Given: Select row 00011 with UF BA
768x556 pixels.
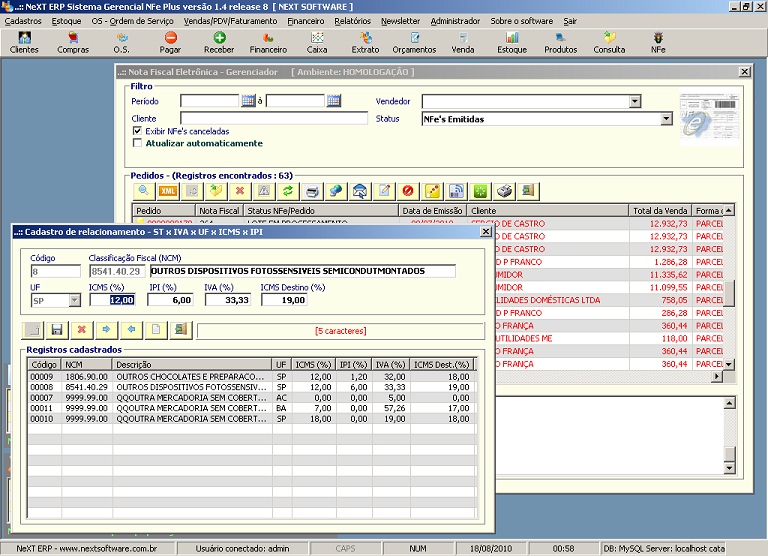Looking at the screenshot, I should tap(251, 408).
